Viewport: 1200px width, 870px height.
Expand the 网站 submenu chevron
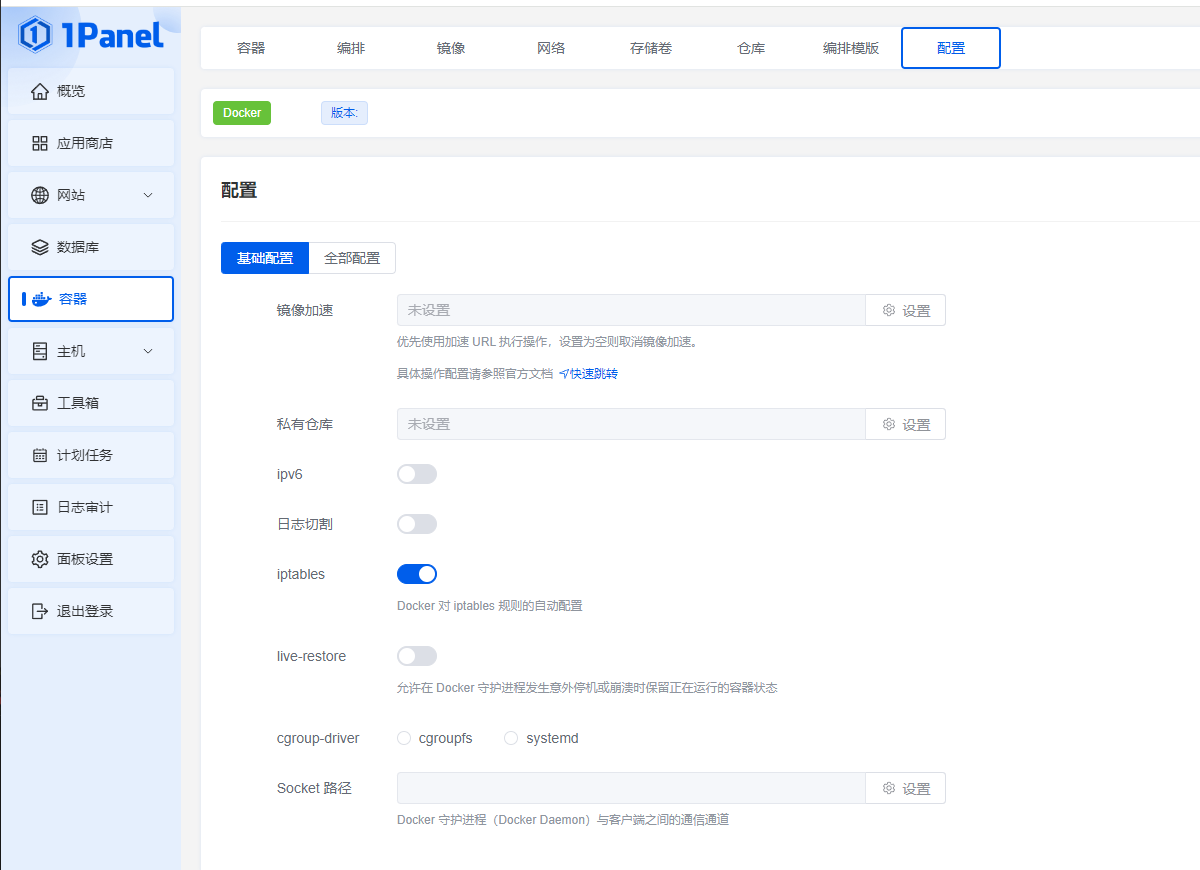148,195
